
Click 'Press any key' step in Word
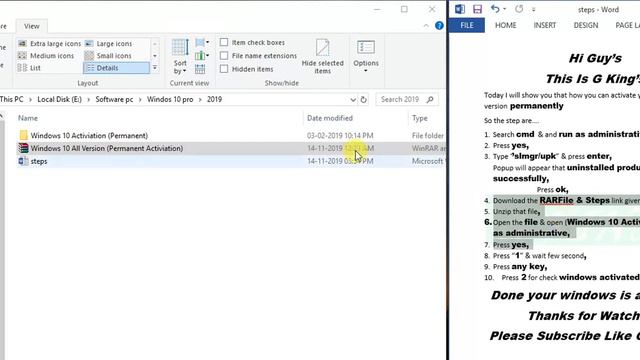click(x=520, y=267)
